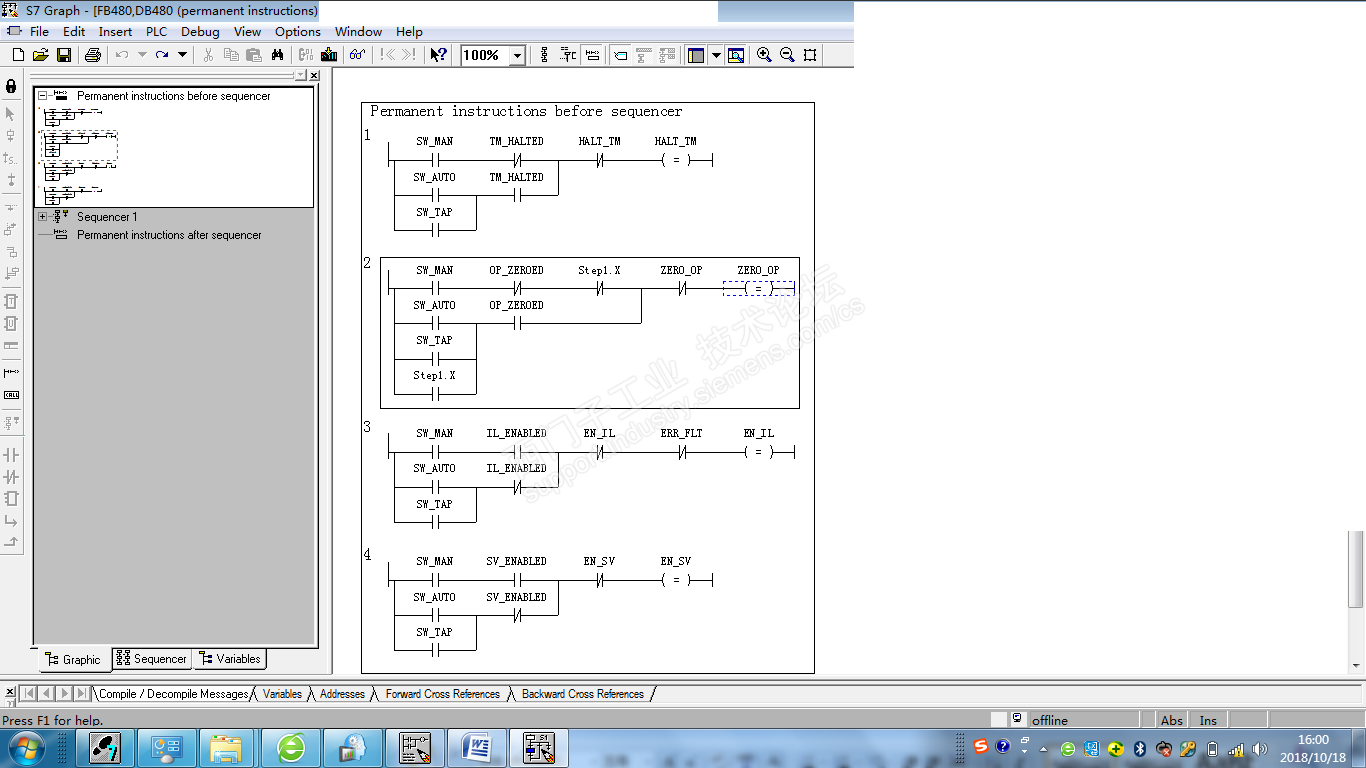
Task: Print using the printer toolbar icon
Action: coord(93,55)
